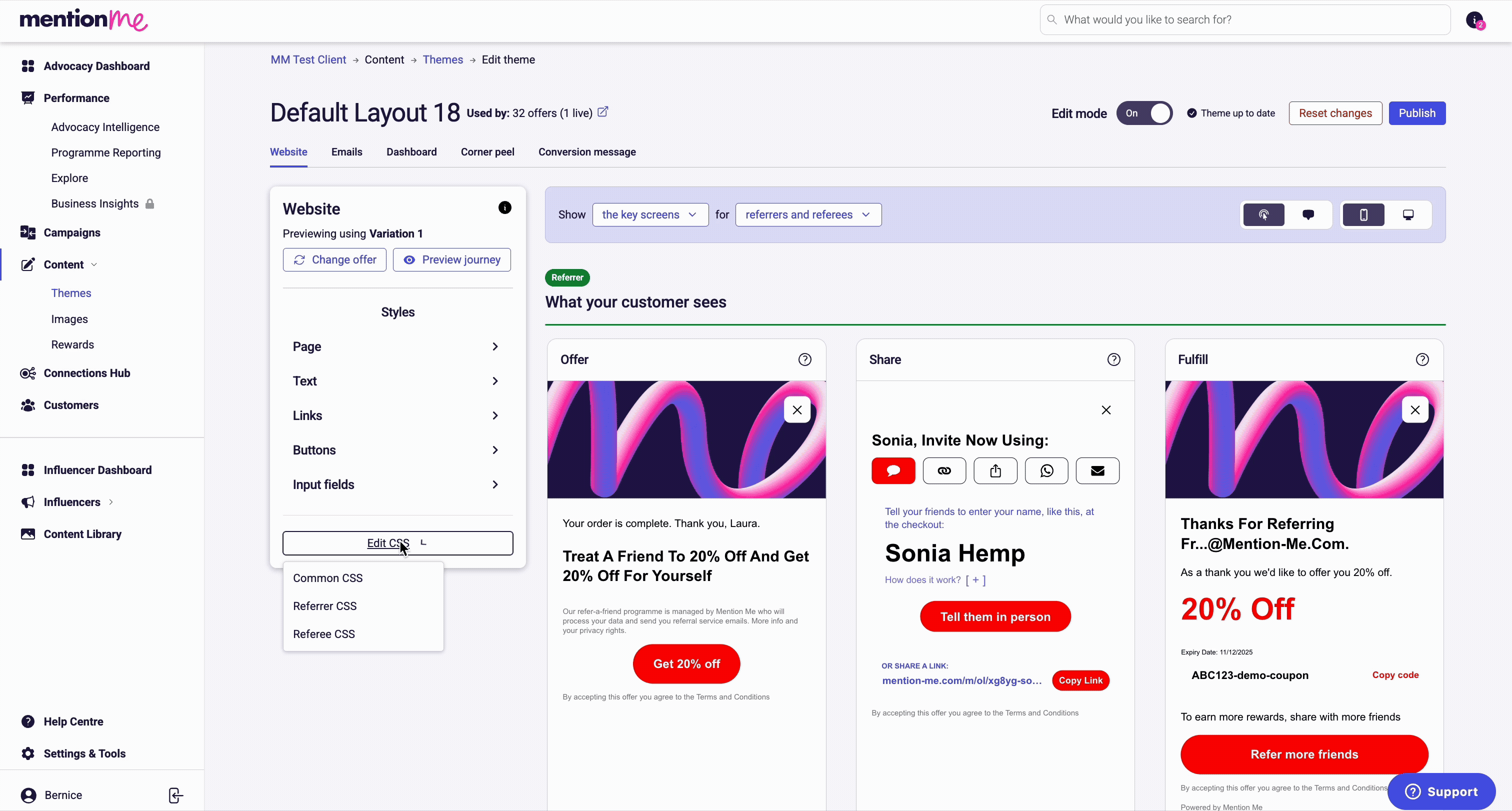Viewport: 1512px width, 811px height.
Task: Switch to the Emails tab
Action: click(347, 151)
